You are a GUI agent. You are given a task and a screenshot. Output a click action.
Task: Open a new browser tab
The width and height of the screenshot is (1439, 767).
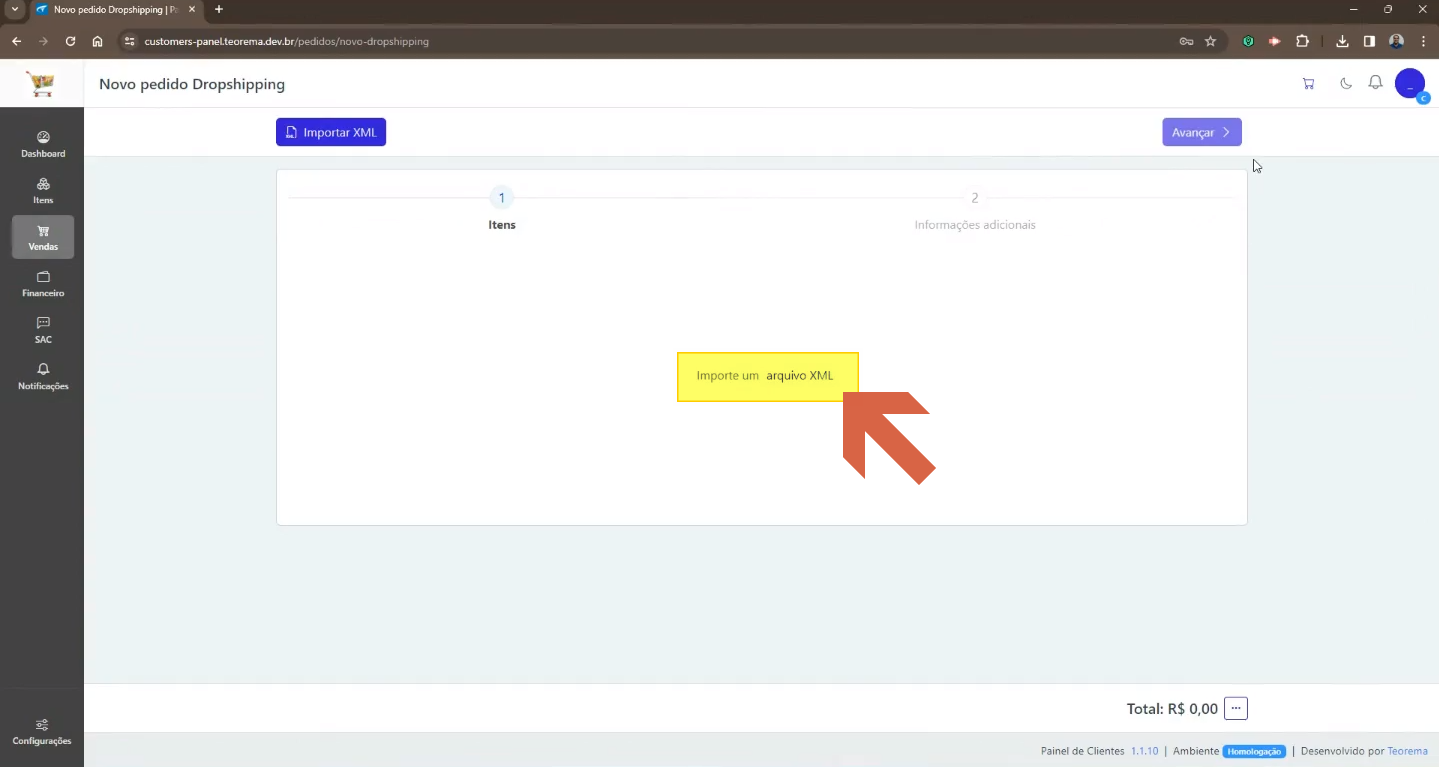coord(219,9)
